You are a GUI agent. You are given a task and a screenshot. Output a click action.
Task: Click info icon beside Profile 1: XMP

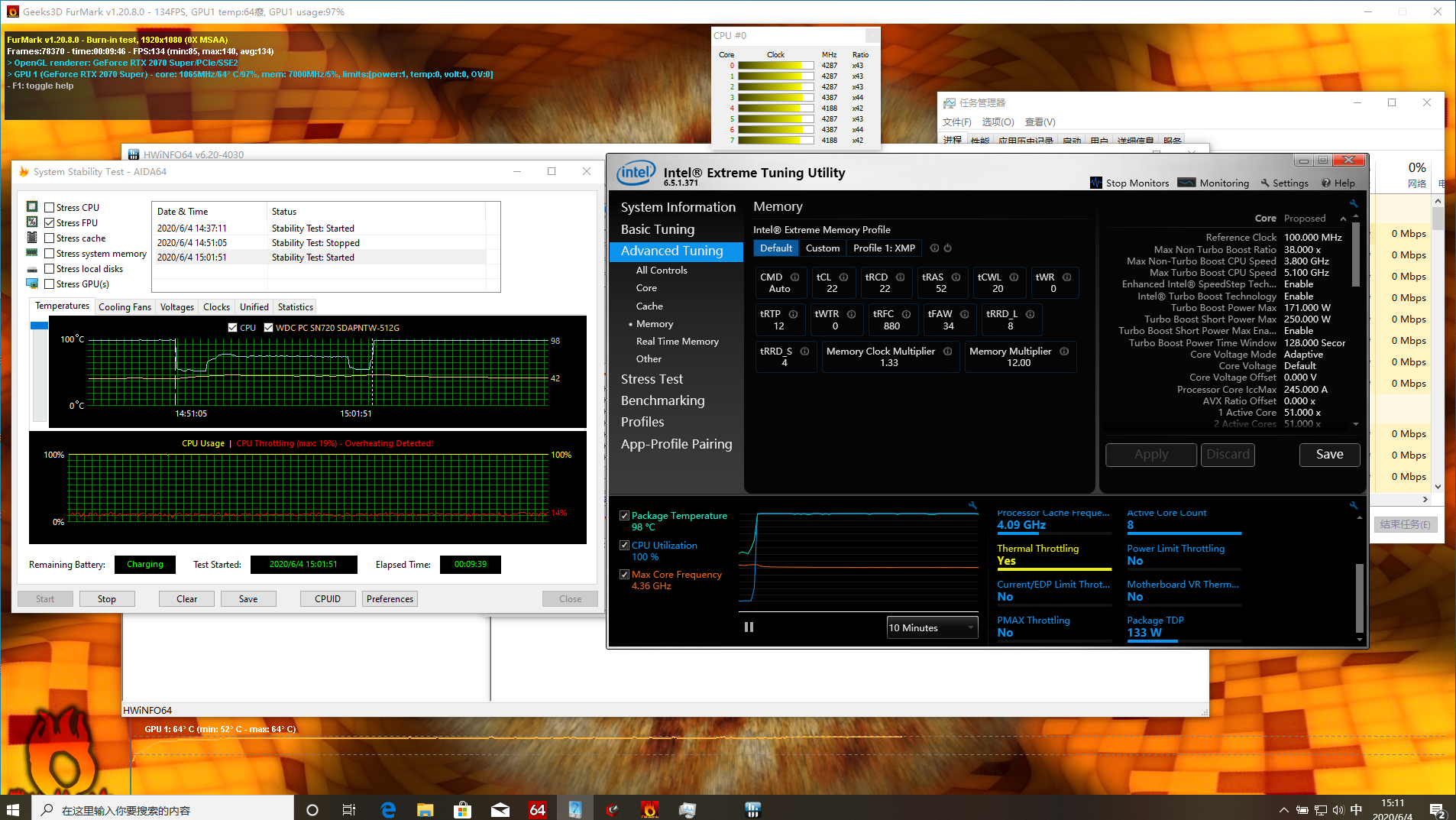click(934, 248)
